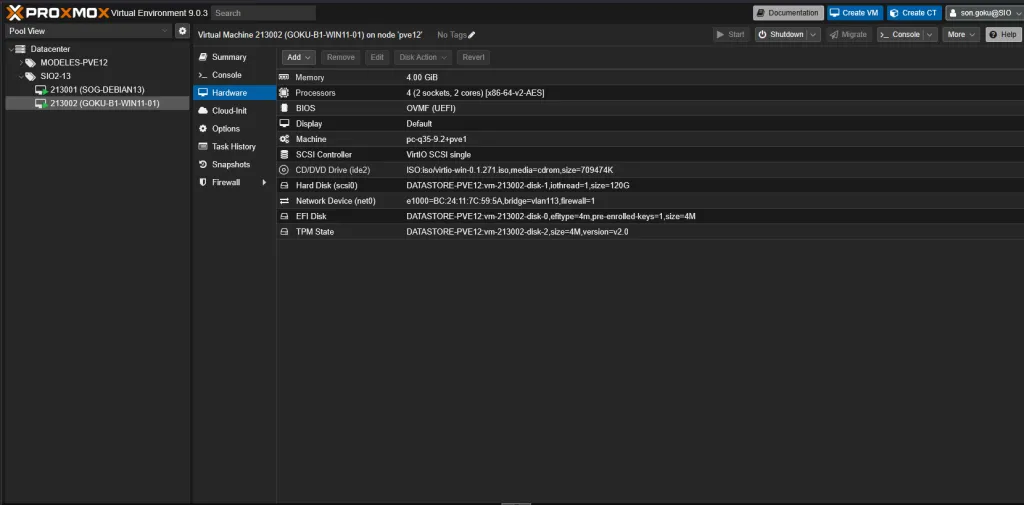The height and width of the screenshot is (505, 1024).
Task: Expand the Firewall submenu arrow
Action: pos(264,183)
